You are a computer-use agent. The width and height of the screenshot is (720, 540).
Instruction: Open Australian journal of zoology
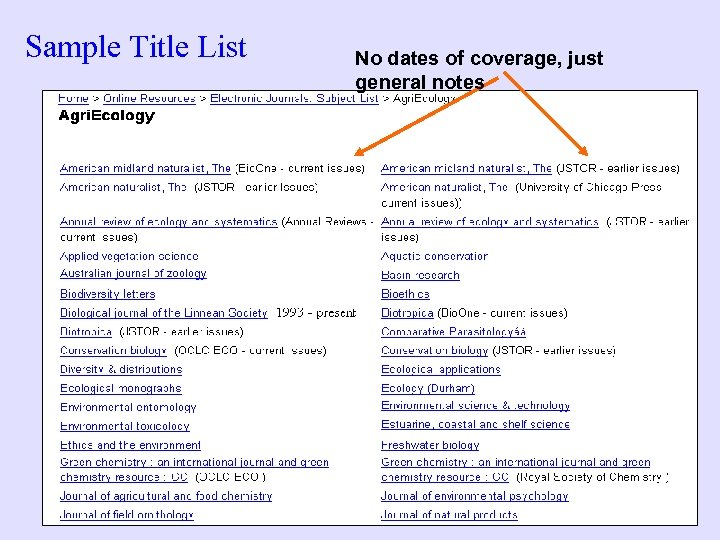point(133,274)
